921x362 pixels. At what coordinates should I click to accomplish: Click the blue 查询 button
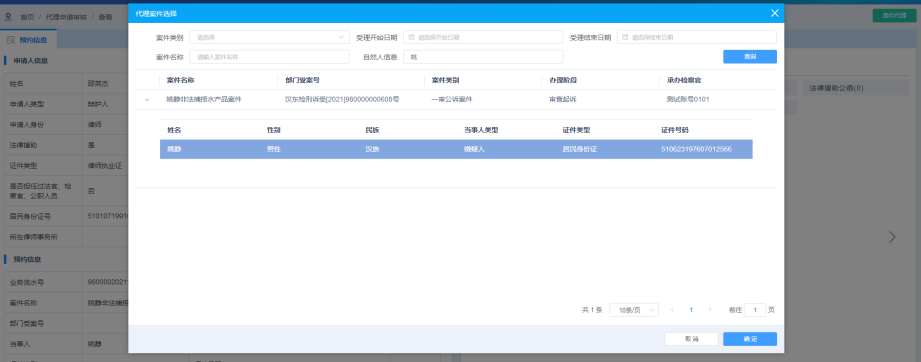pos(749,57)
